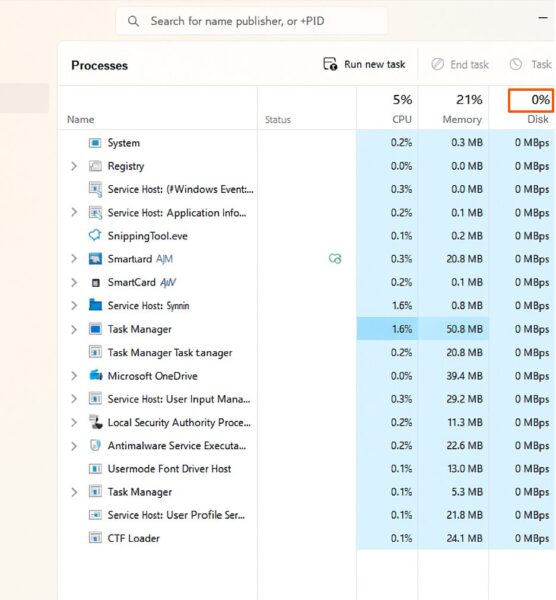This screenshot has width=556, height=600.
Task: Click Service Host Application Info icon
Action: click(95, 213)
